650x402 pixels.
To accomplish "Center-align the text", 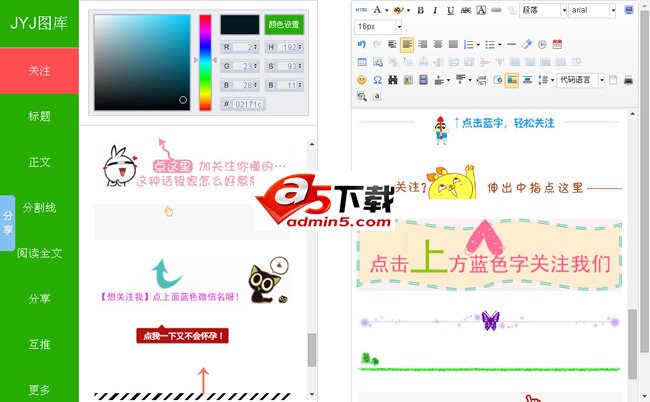I will (438, 44).
